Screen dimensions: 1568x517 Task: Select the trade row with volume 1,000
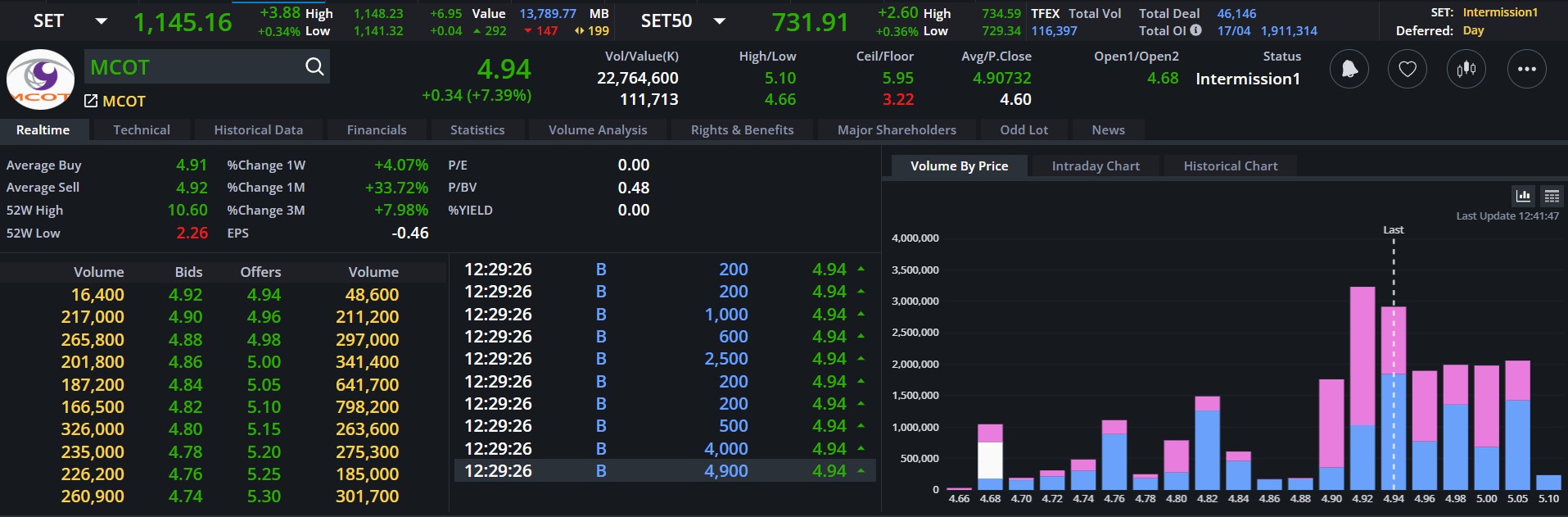pos(665,315)
